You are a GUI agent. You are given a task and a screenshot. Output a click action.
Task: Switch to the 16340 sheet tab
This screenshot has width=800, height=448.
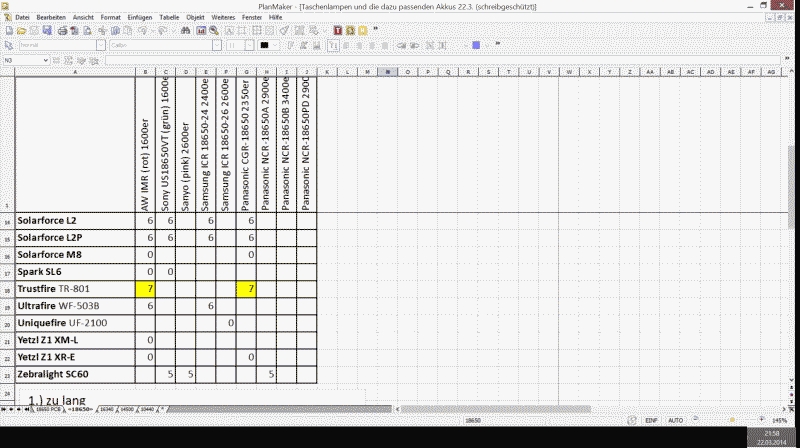pos(106,409)
